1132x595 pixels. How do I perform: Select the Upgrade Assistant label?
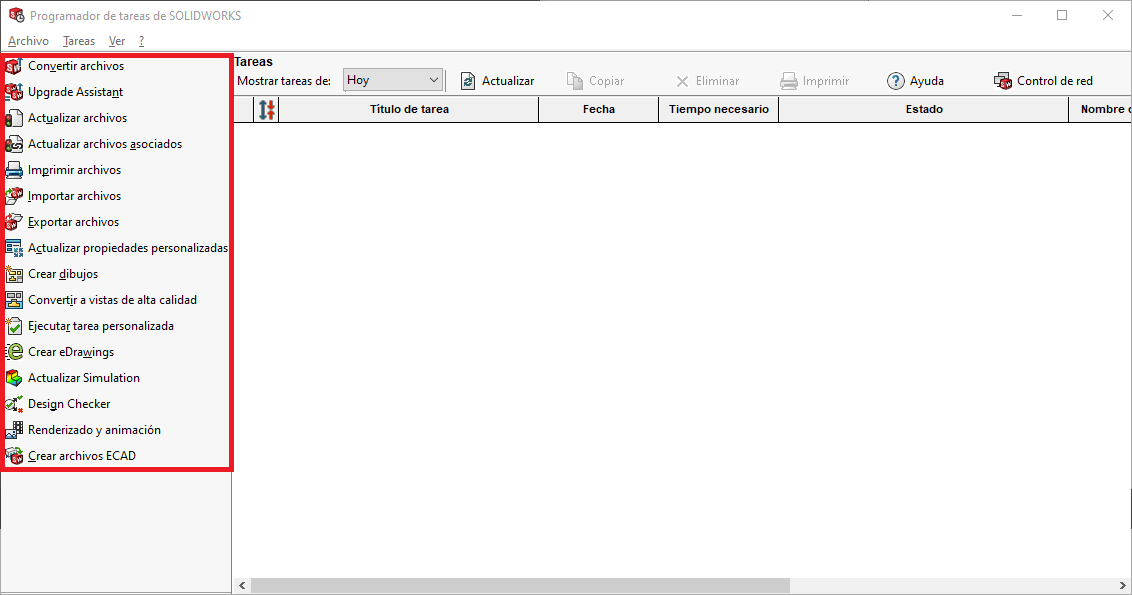tap(75, 92)
